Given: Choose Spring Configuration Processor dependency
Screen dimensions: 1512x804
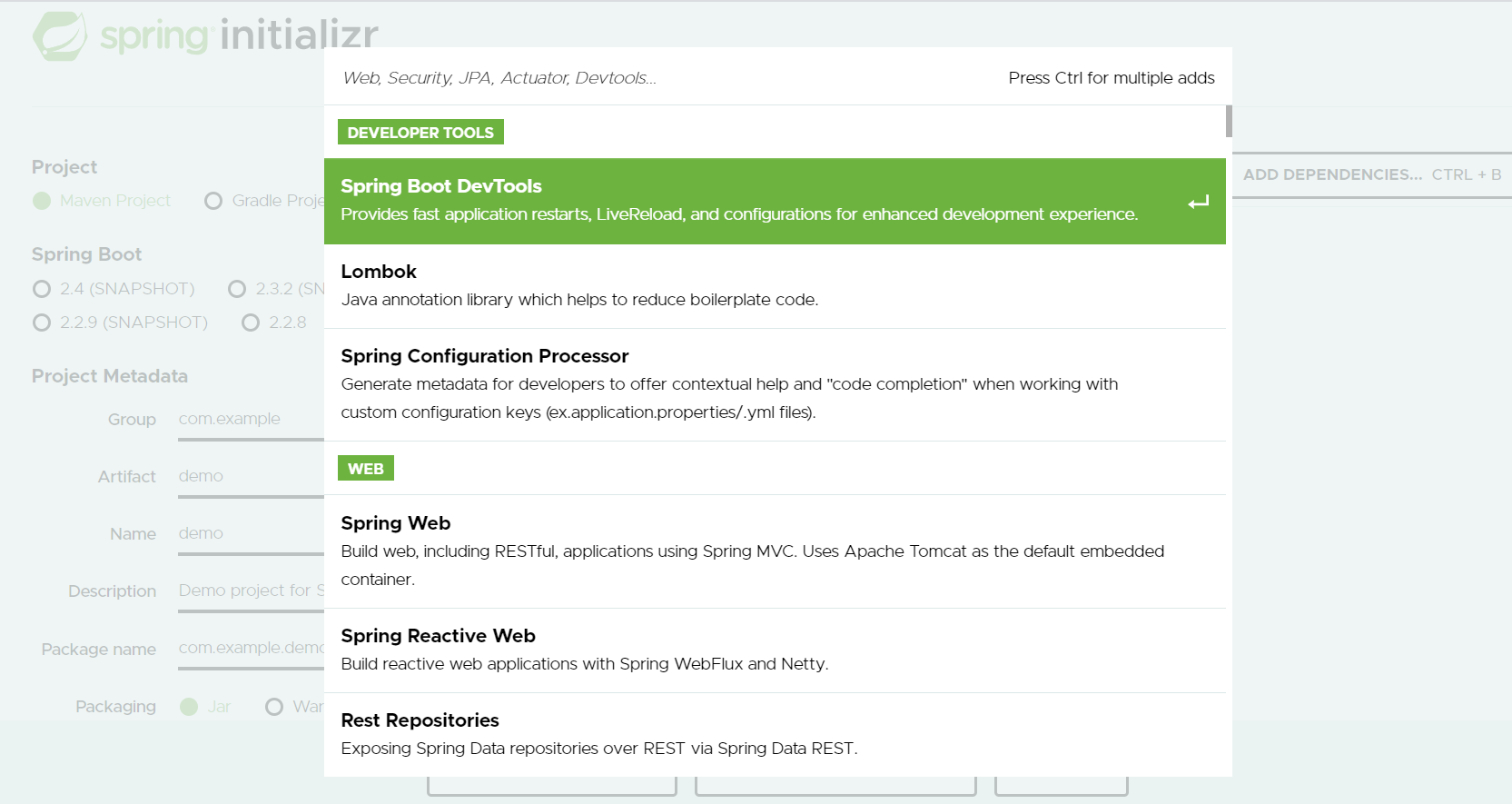Looking at the screenshot, I should coord(775,384).
